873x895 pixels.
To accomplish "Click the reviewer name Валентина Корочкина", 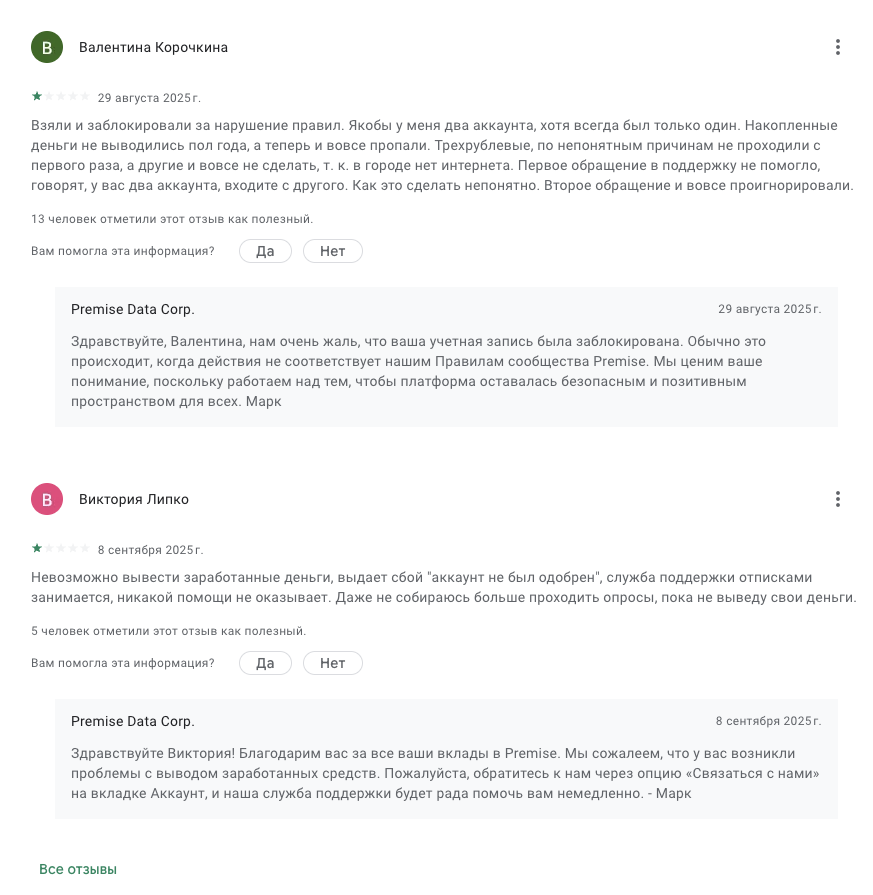I will point(153,47).
